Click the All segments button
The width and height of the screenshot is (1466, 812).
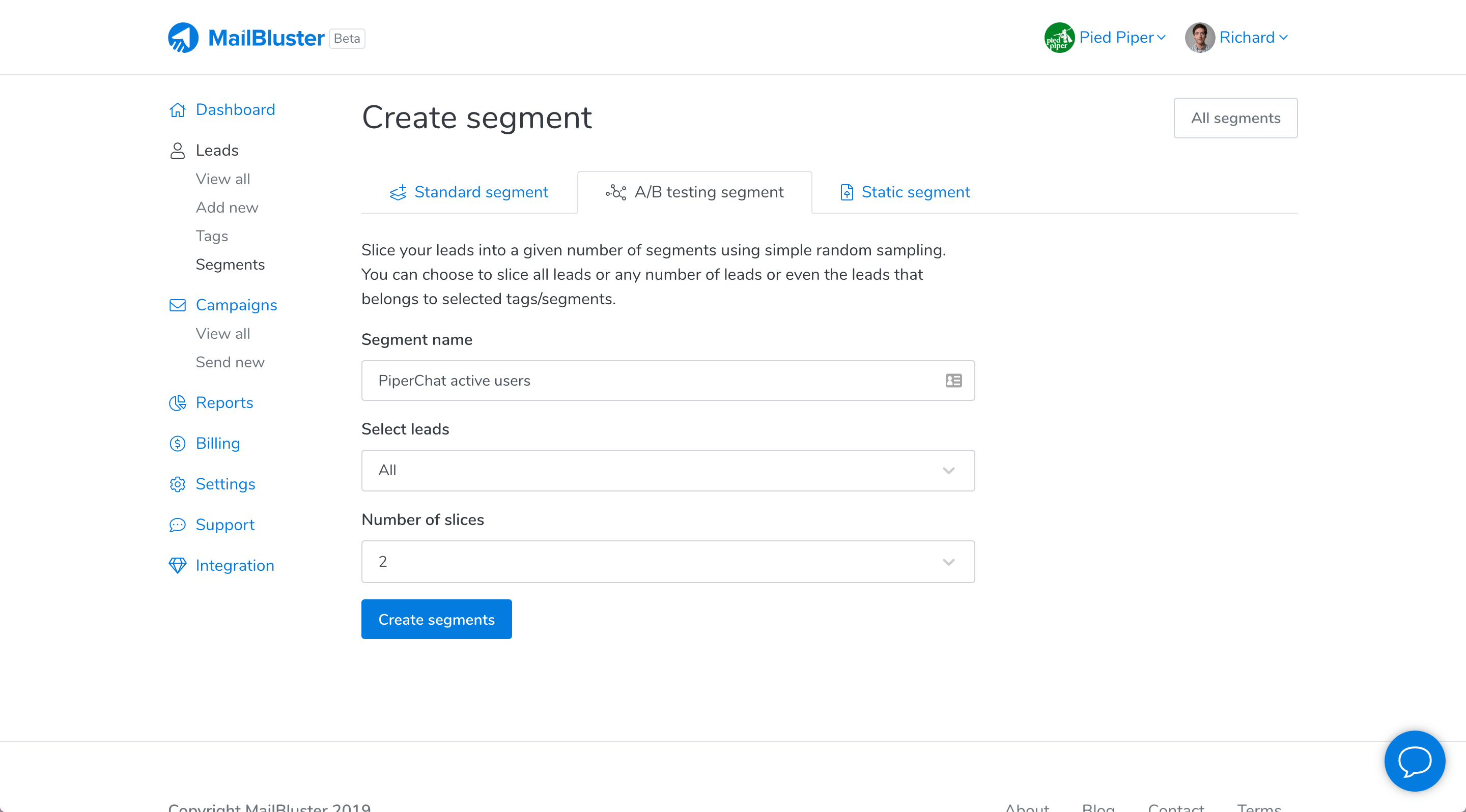[x=1235, y=118]
